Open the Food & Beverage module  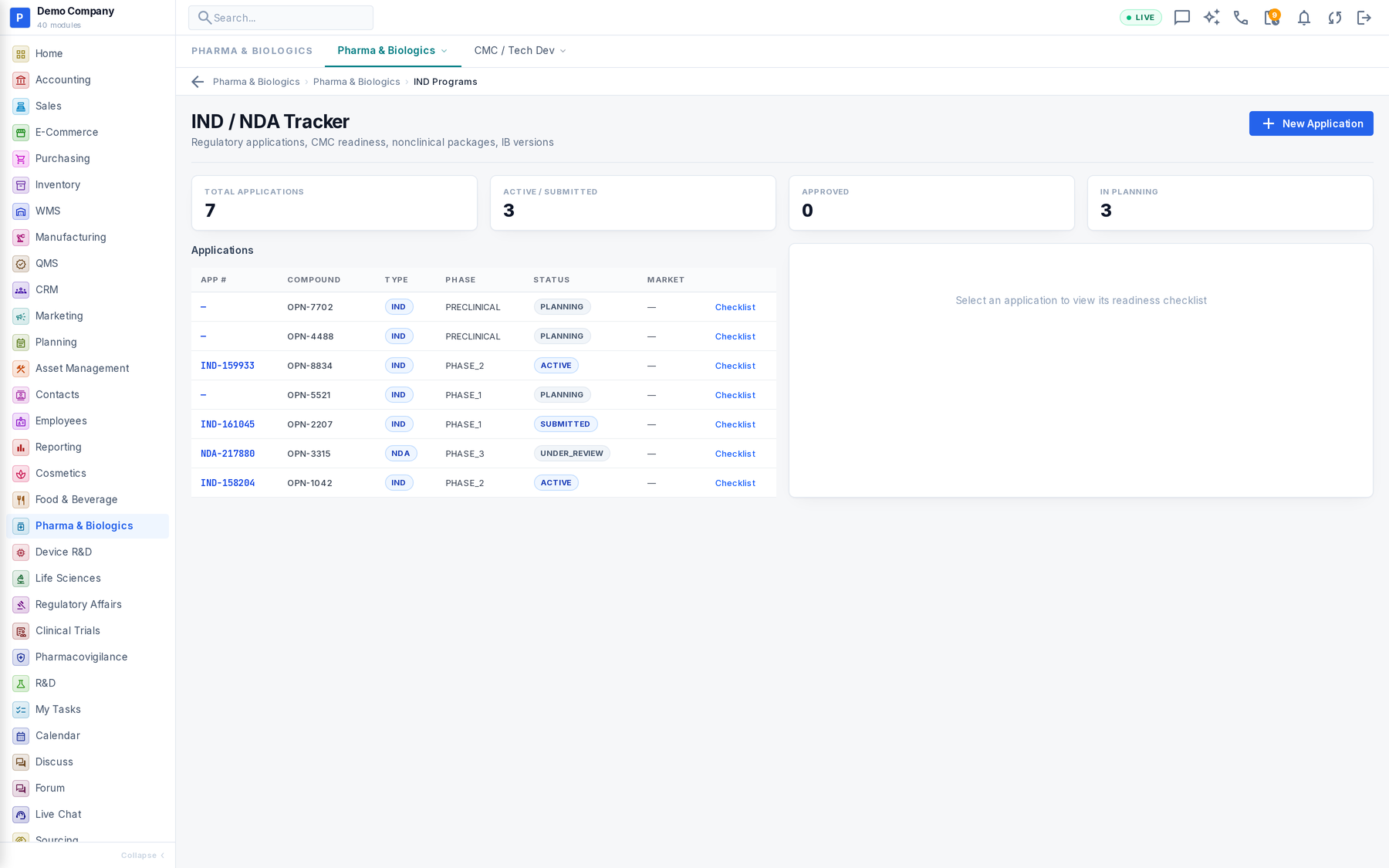(87, 500)
